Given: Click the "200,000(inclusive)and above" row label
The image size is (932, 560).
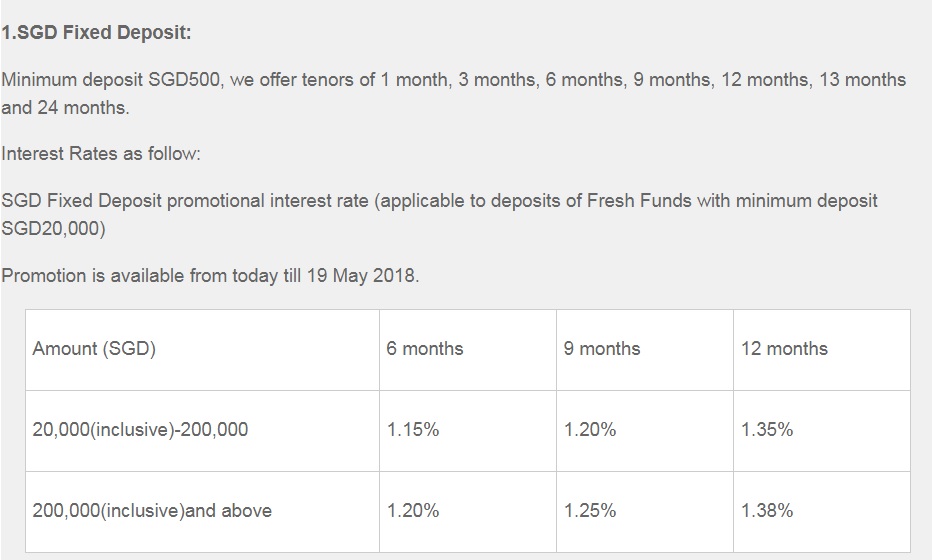Looking at the screenshot, I should 152,511.
